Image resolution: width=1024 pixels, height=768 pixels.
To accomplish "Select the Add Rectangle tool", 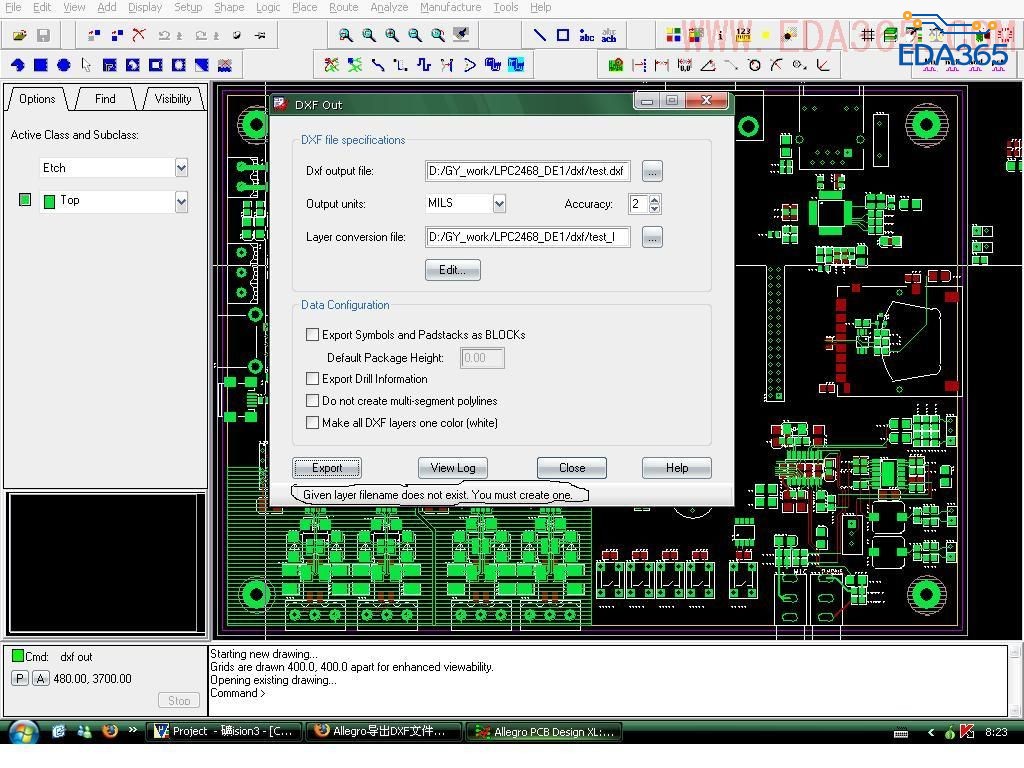I will tap(563, 35).
